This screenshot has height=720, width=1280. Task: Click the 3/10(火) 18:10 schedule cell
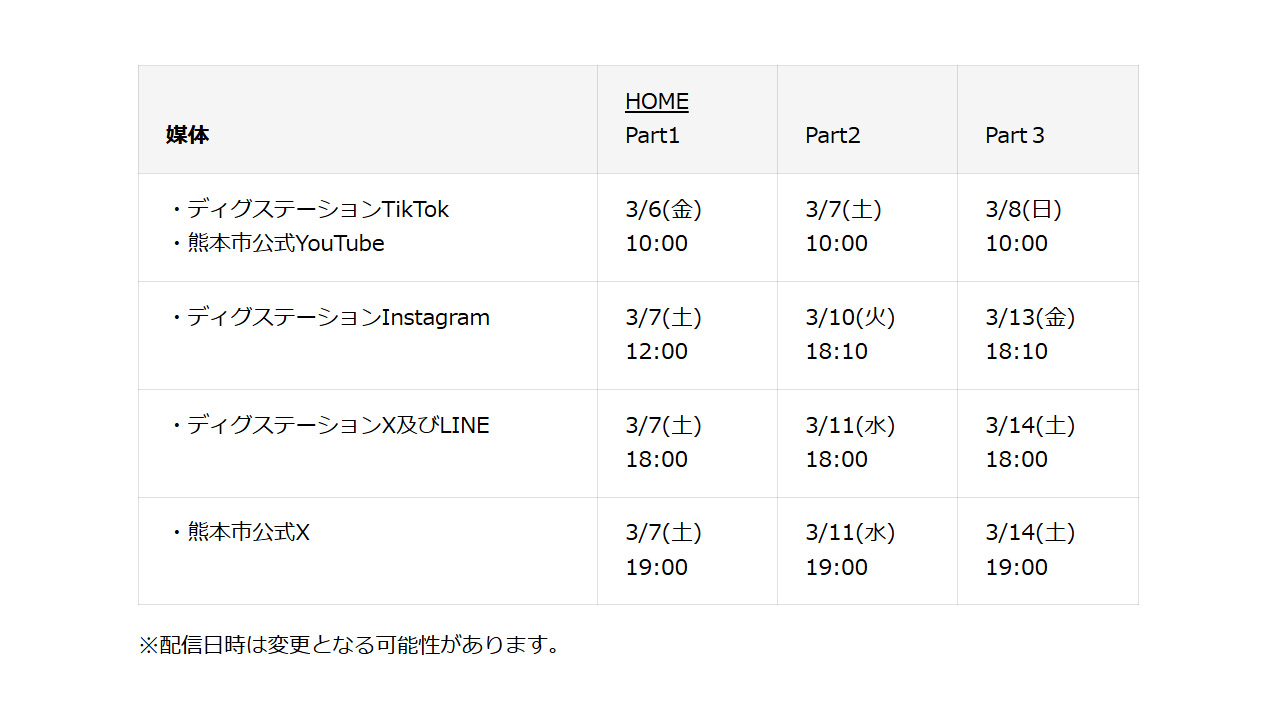click(849, 335)
